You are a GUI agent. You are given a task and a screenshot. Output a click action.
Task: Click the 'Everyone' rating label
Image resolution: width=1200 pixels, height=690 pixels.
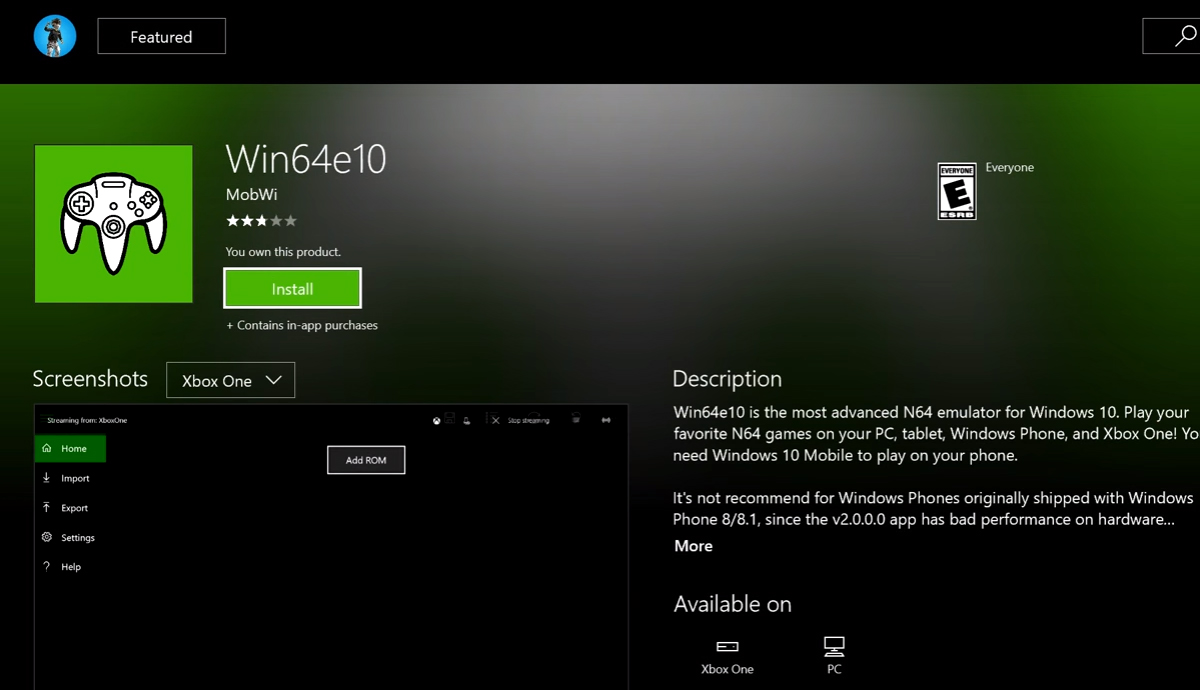(x=1010, y=167)
